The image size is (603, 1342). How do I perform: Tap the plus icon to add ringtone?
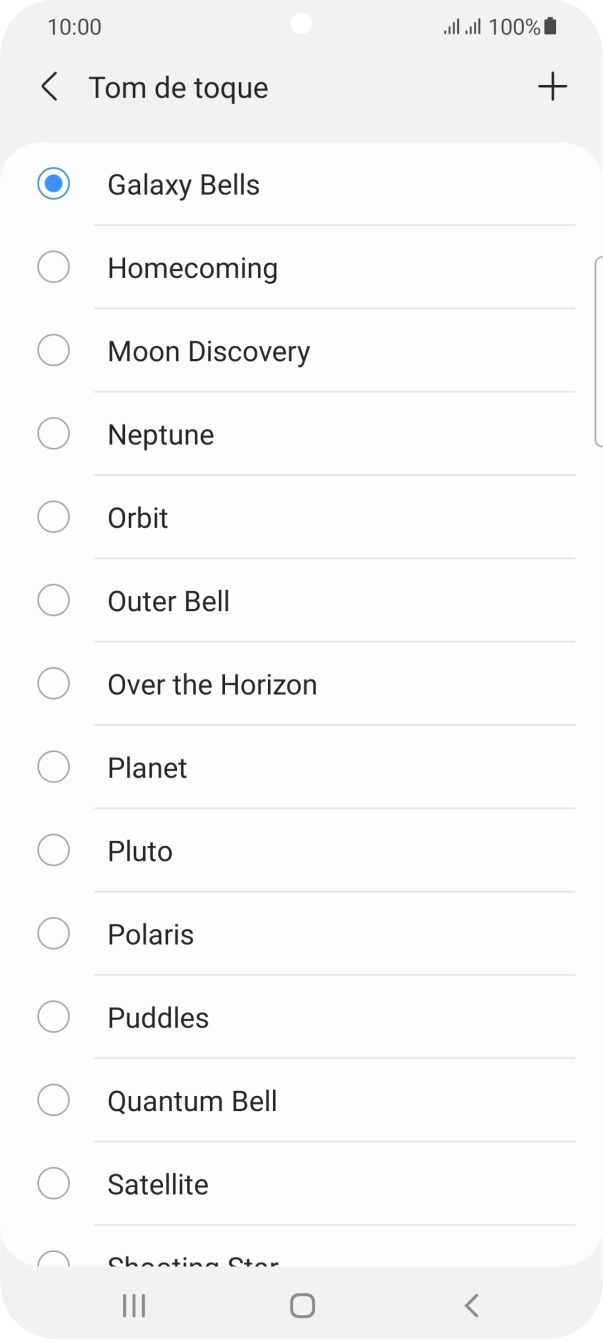click(x=551, y=87)
